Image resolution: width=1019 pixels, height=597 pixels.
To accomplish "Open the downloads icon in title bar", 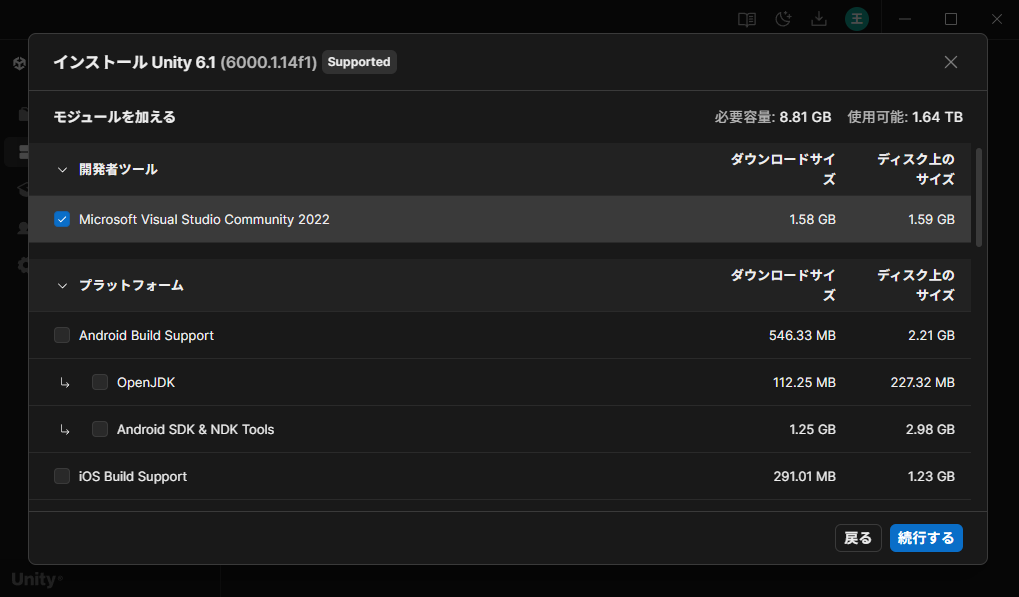I will tap(819, 19).
